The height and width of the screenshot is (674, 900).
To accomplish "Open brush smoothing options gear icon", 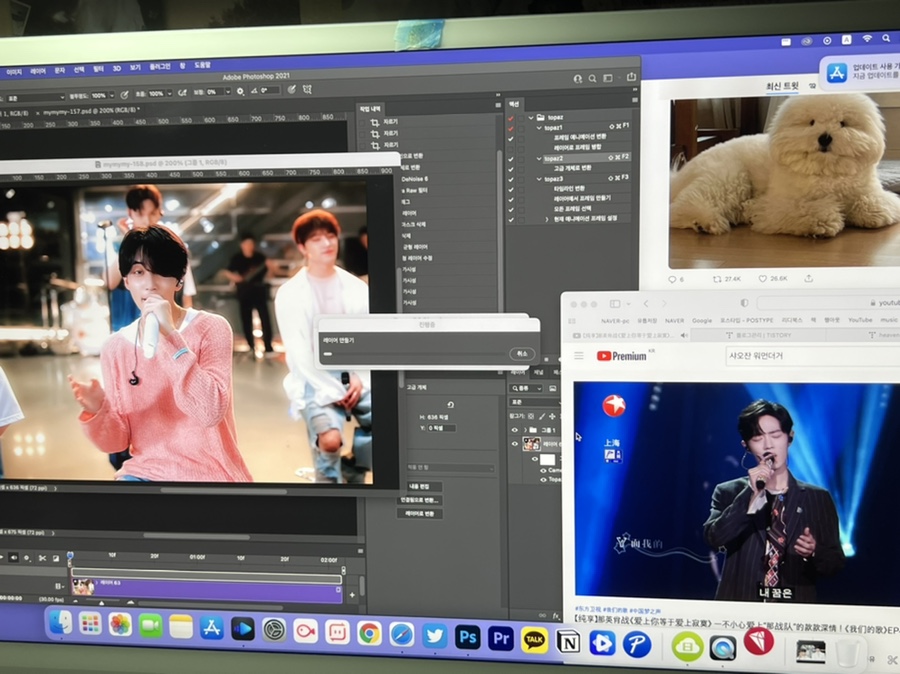I will tap(240, 91).
